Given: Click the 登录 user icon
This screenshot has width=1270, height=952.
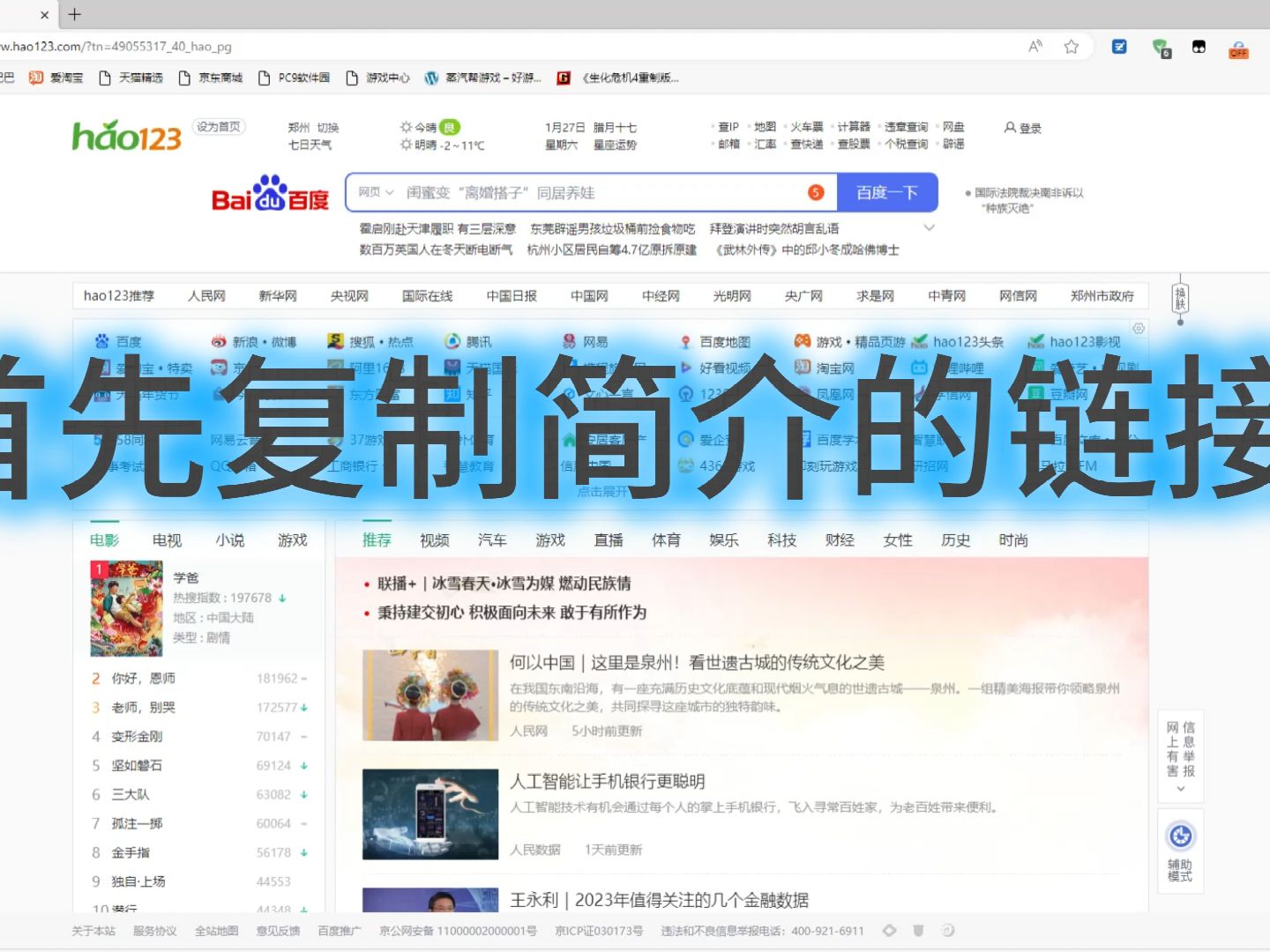Looking at the screenshot, I should (1023, 128).
